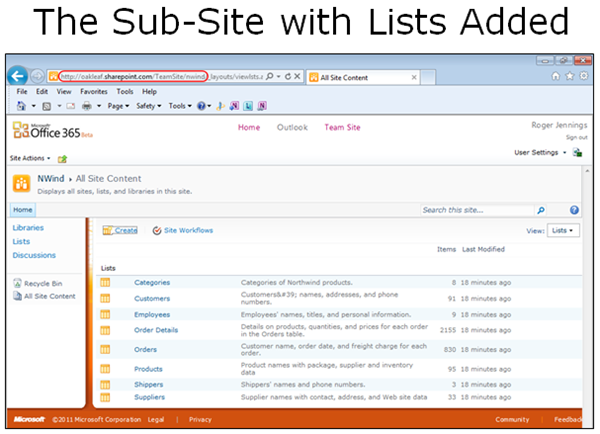Click the Print toolbar icon
Viewport: 600px width, 434px height.
click(x=87, y=106)
